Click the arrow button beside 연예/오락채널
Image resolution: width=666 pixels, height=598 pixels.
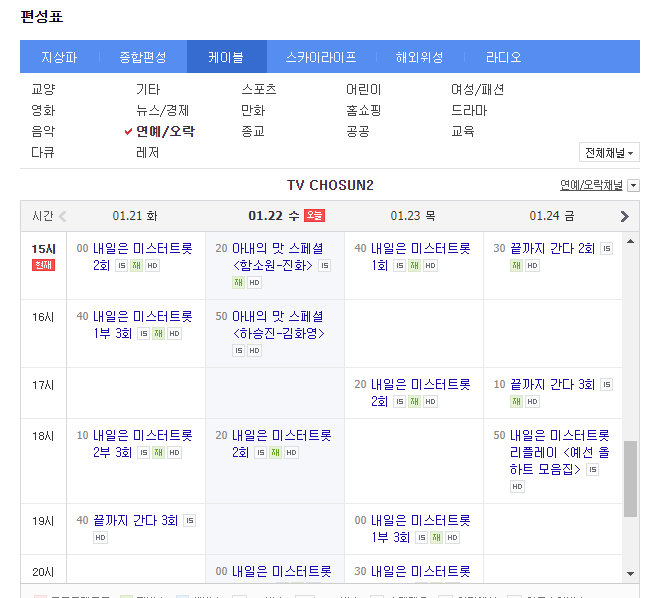tap(633, 186)
